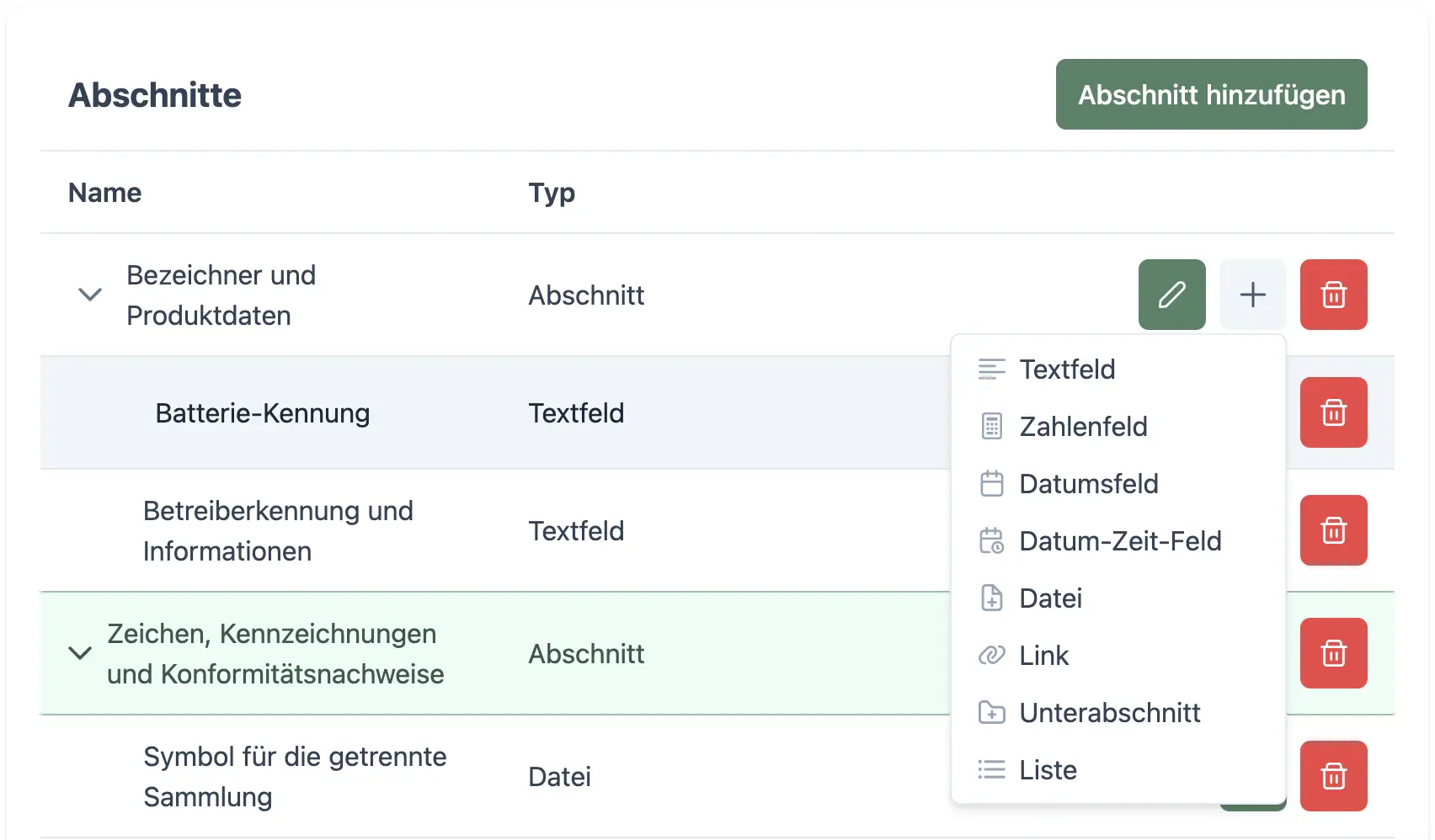Add a Datei field from the menu
The width and height of the screenshot is (1435, 840).
click(x=1050, y=598)
